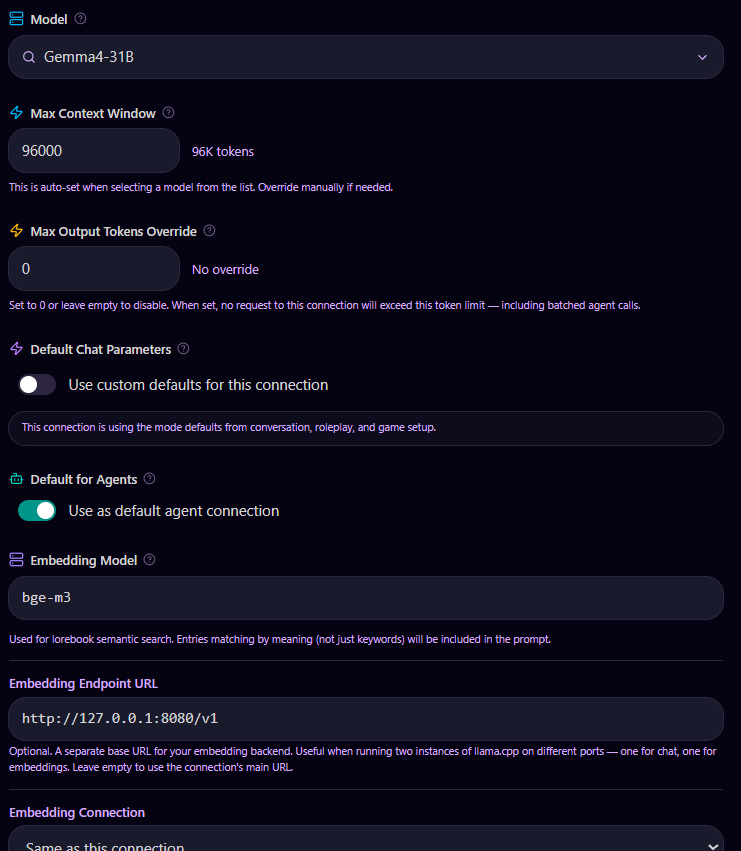Click the server icon beside Embedding Model

tap(16, 560)
